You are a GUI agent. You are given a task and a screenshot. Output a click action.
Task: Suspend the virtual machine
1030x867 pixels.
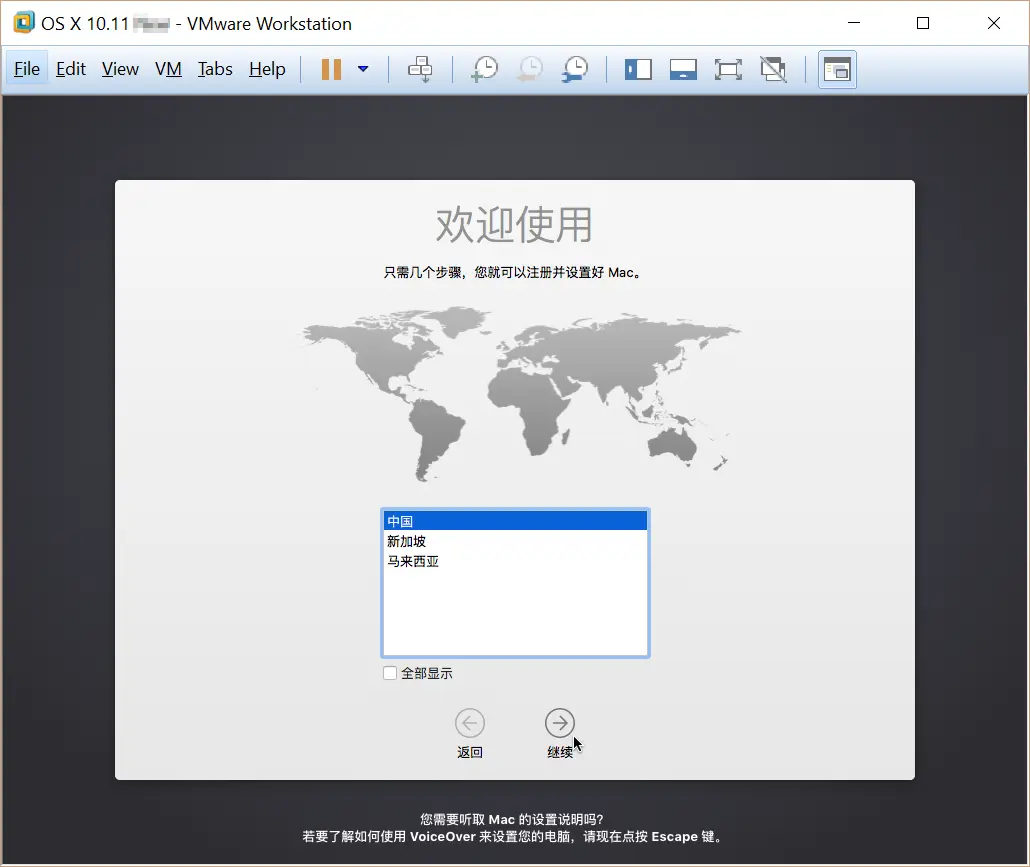(331, 69)
